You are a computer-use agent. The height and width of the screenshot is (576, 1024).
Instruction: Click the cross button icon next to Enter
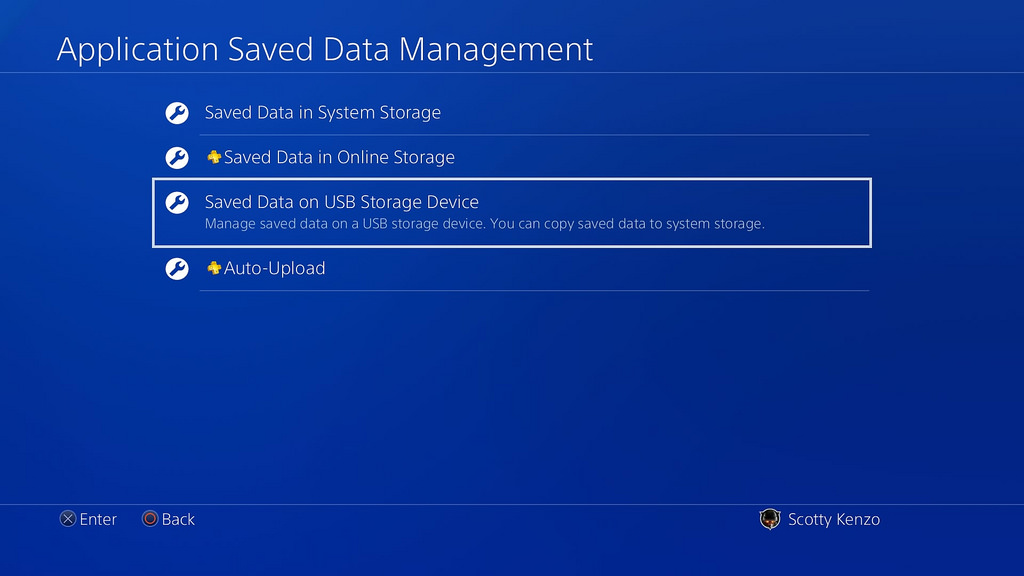pos(68,519)
